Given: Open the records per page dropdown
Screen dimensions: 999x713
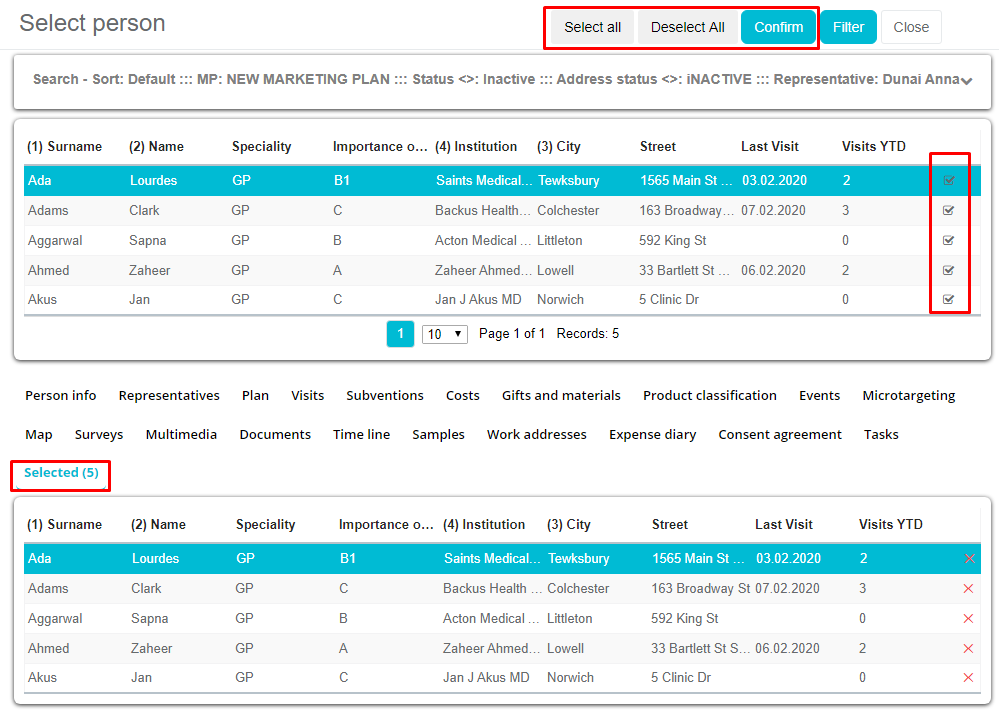Looking at the screenshot, I should (445, 334).
